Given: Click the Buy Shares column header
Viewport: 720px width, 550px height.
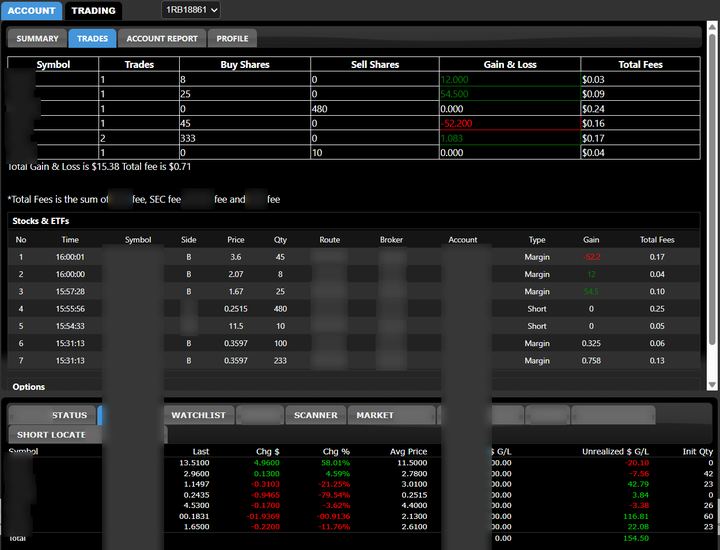Looking at the screenshot, I should 245,64.
